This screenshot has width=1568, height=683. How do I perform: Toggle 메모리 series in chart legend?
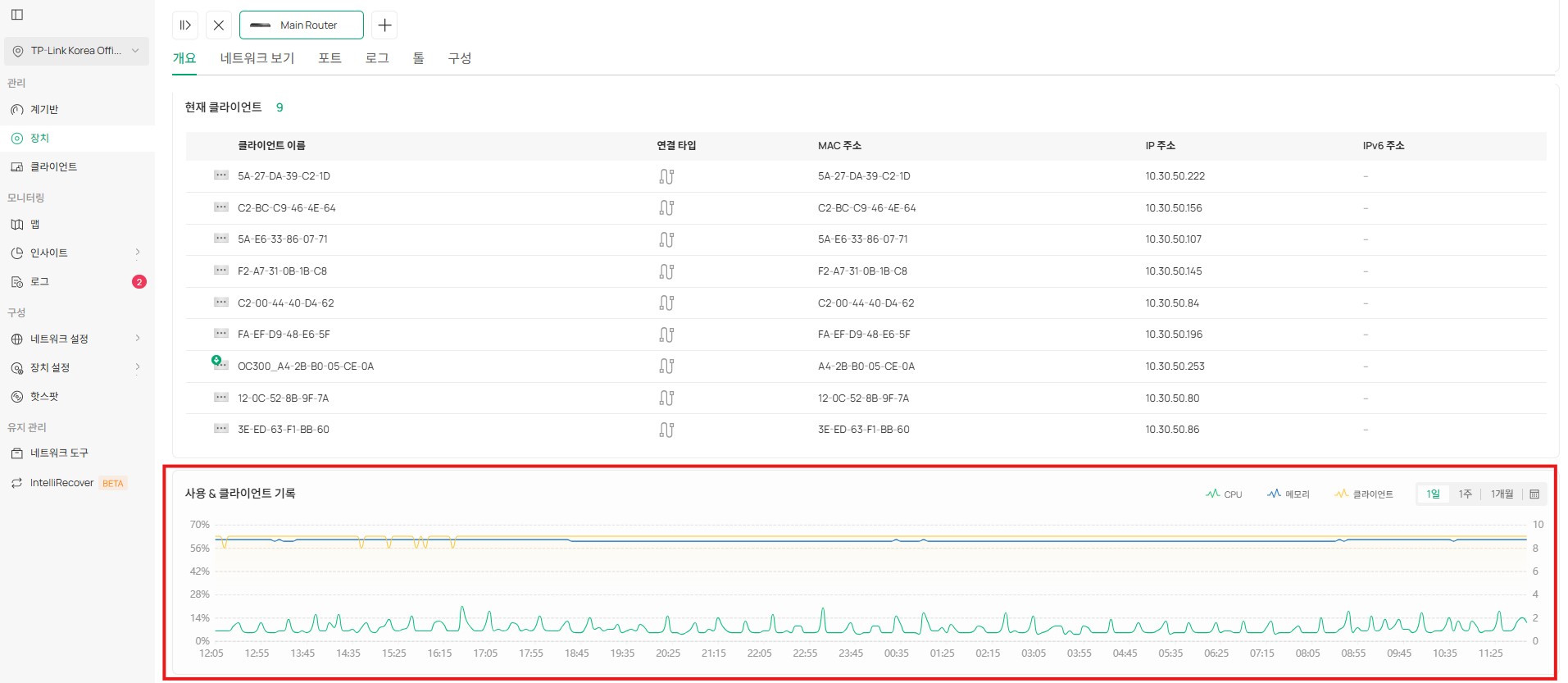pos(1288,494)
